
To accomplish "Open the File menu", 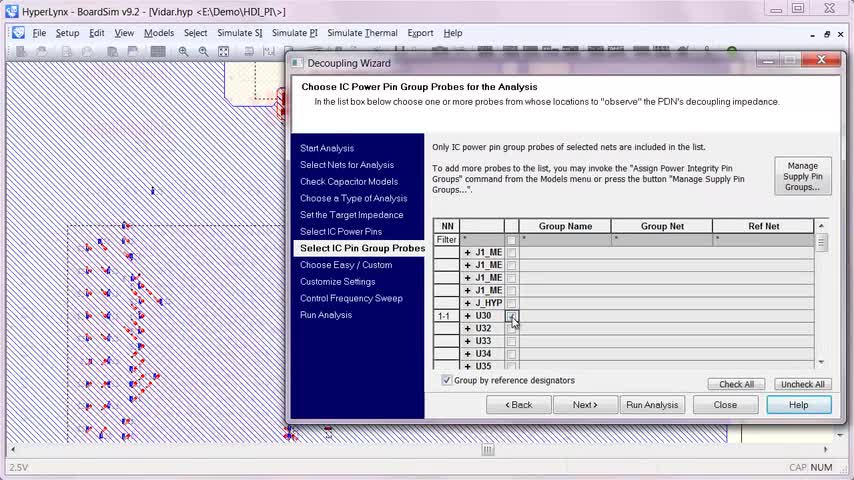I will click(39, 33).
